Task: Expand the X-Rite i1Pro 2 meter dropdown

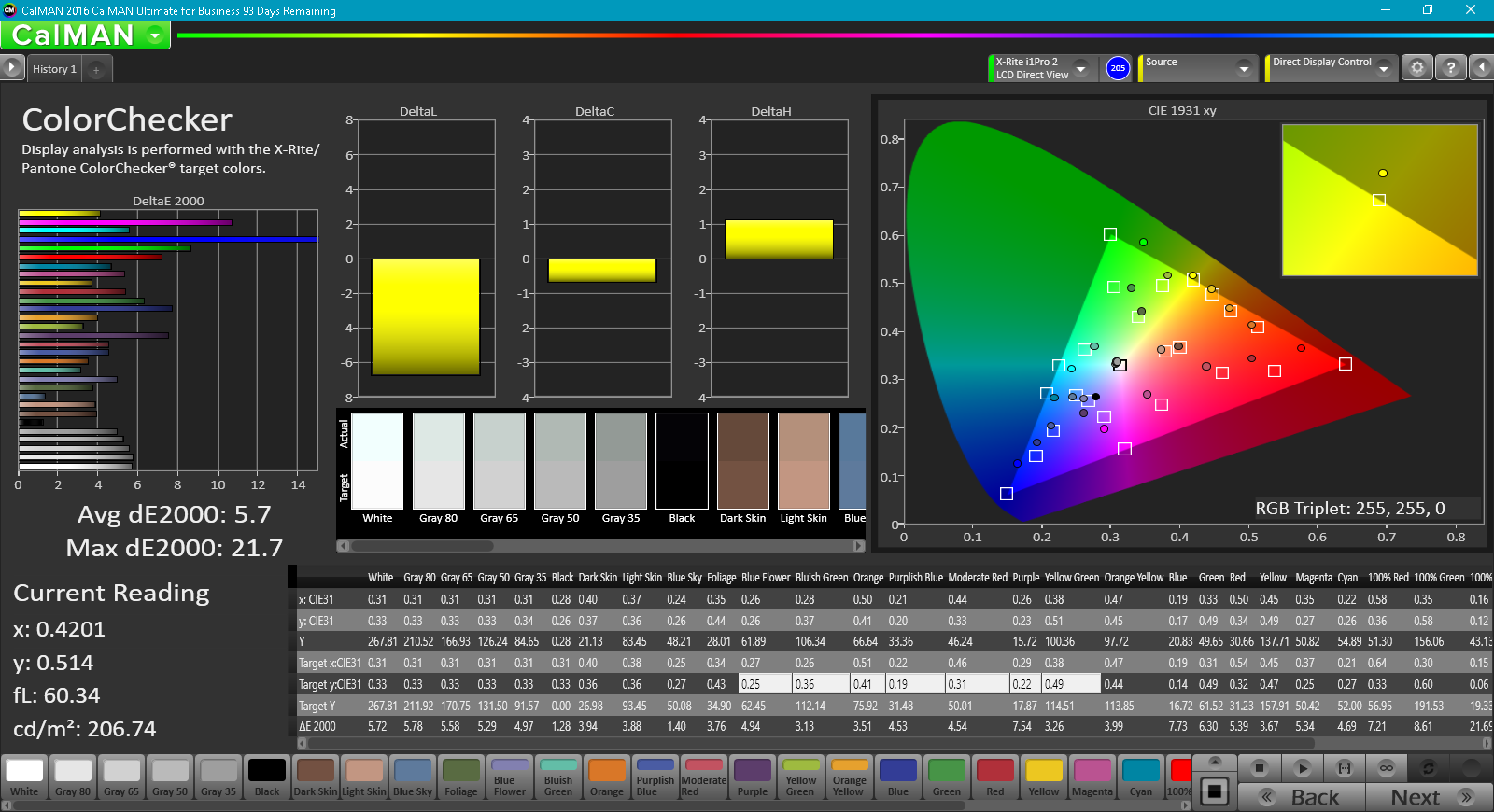Action: coord(1080,68)
